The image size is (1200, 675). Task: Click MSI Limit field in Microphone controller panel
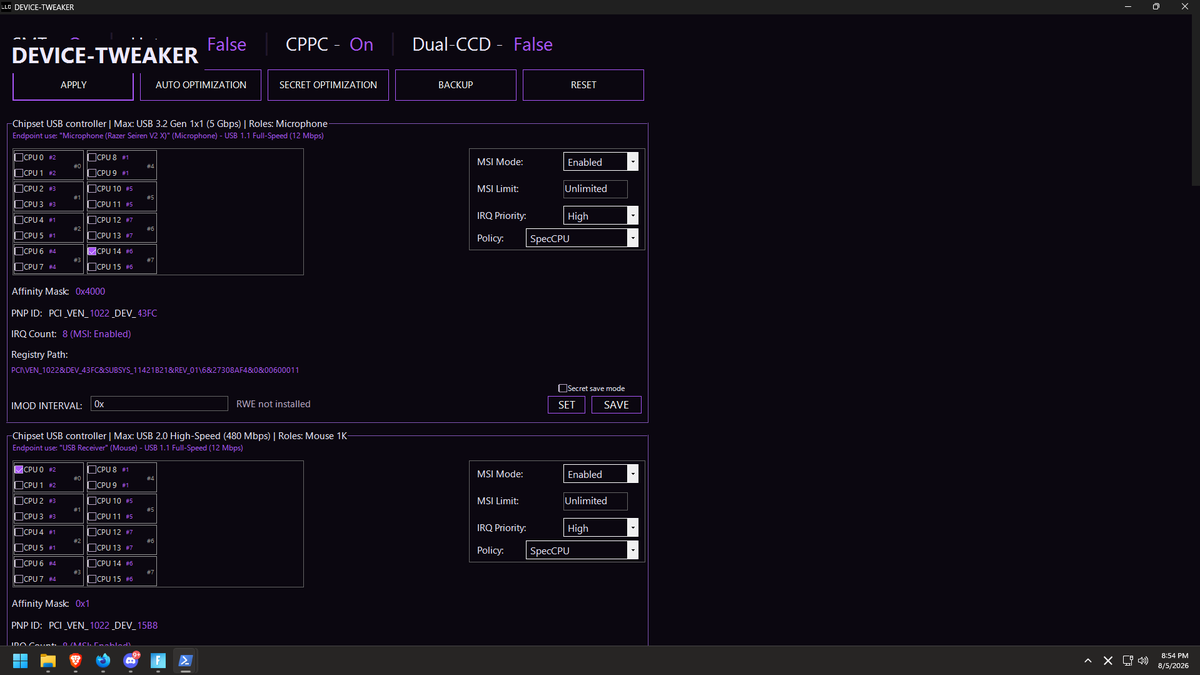click(595, 188)
